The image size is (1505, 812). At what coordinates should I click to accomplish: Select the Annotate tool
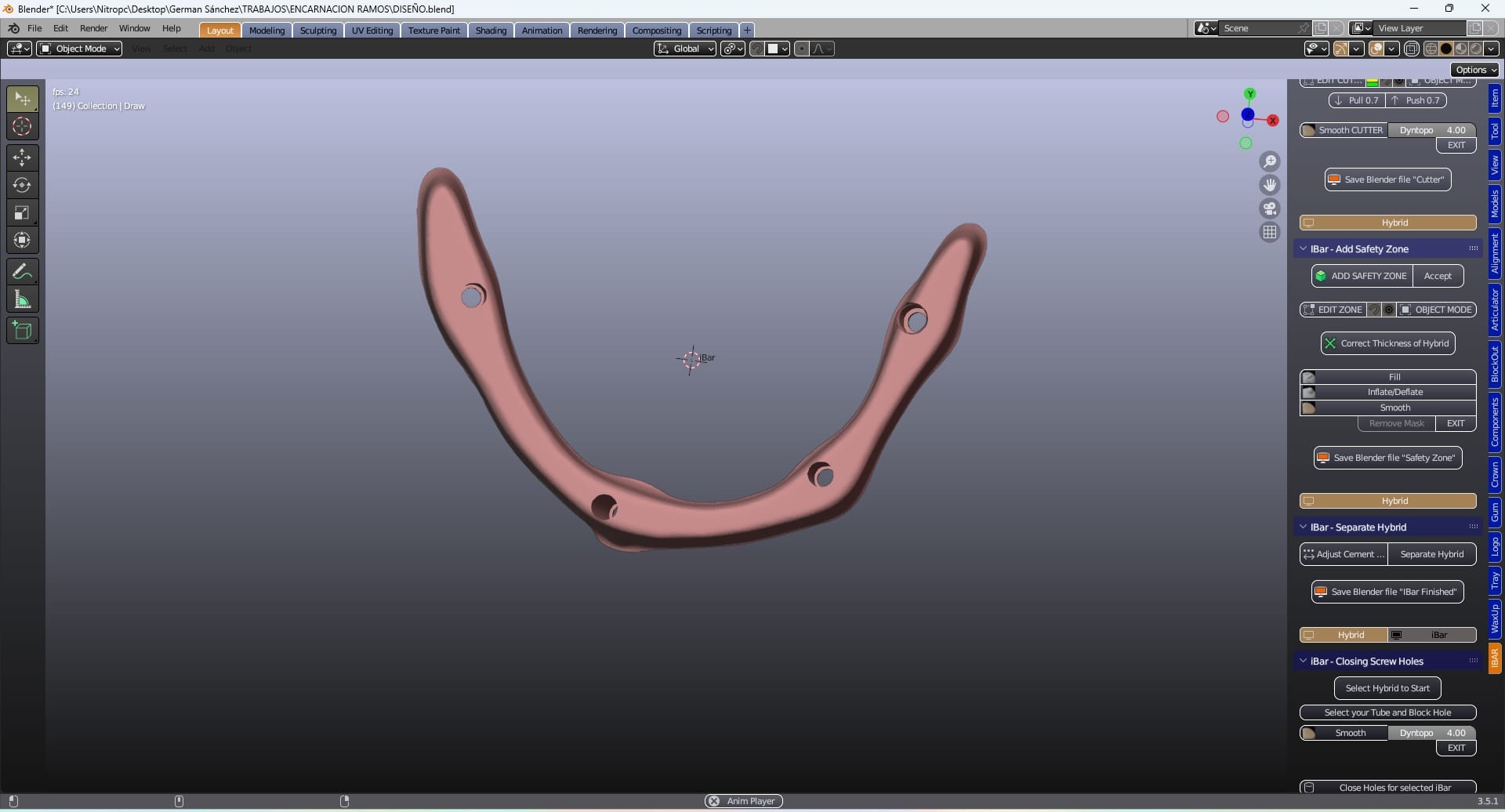click(x=22, y=272)
